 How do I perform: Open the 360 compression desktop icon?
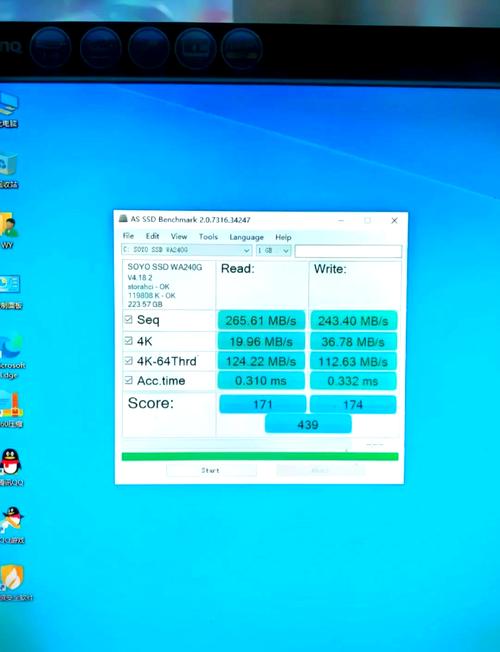click(11, 410)
